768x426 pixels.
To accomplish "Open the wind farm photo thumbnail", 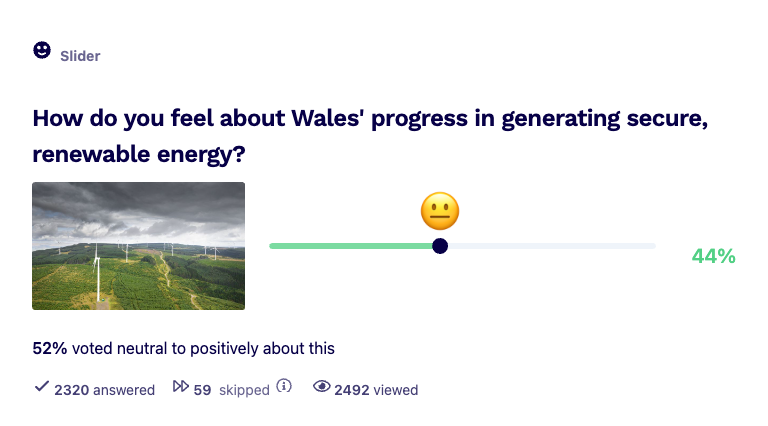I will pyautogui.click(x=139, y=246).
